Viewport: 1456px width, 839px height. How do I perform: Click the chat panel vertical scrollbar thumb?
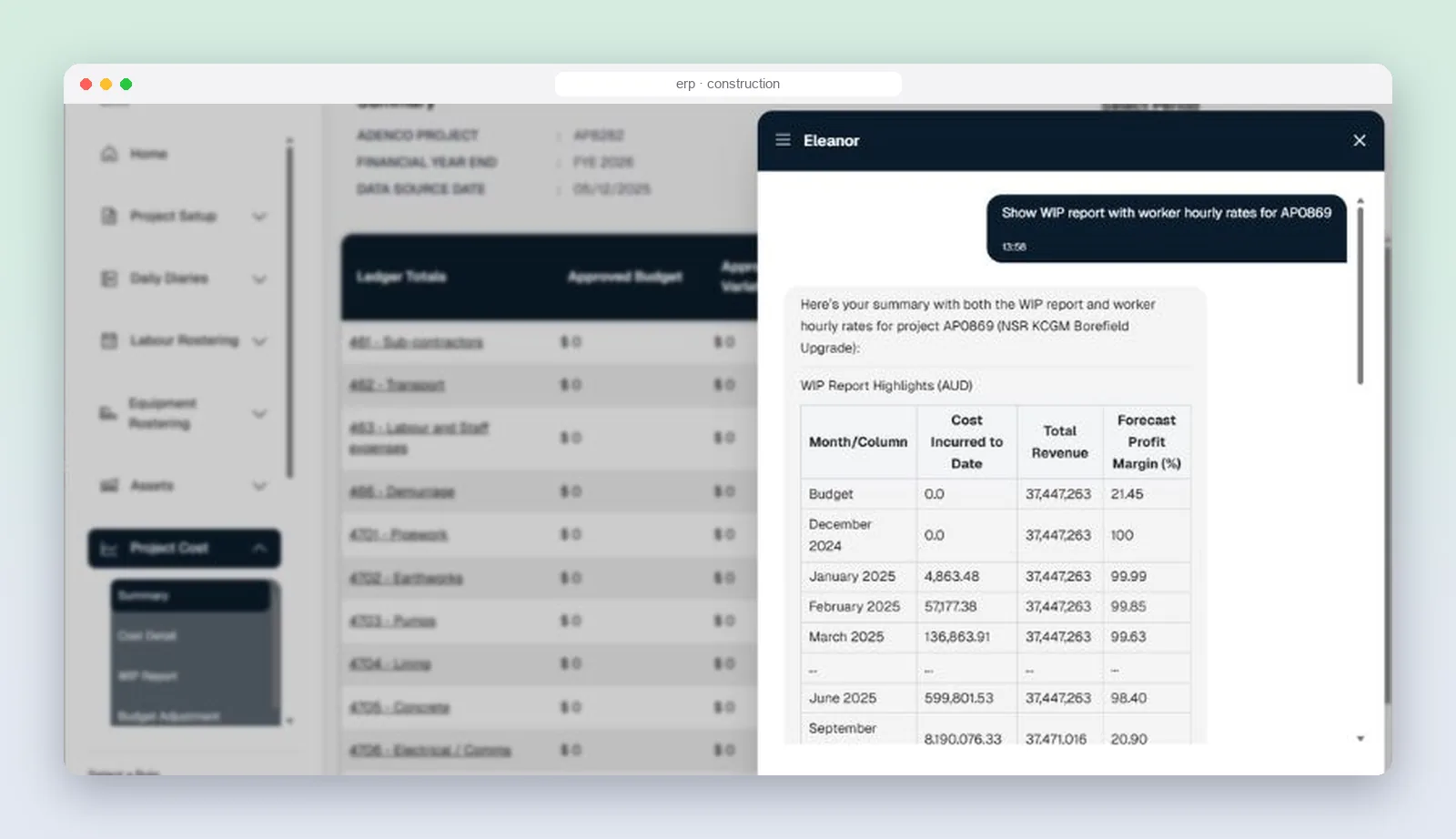click(x=1360, y=295)
